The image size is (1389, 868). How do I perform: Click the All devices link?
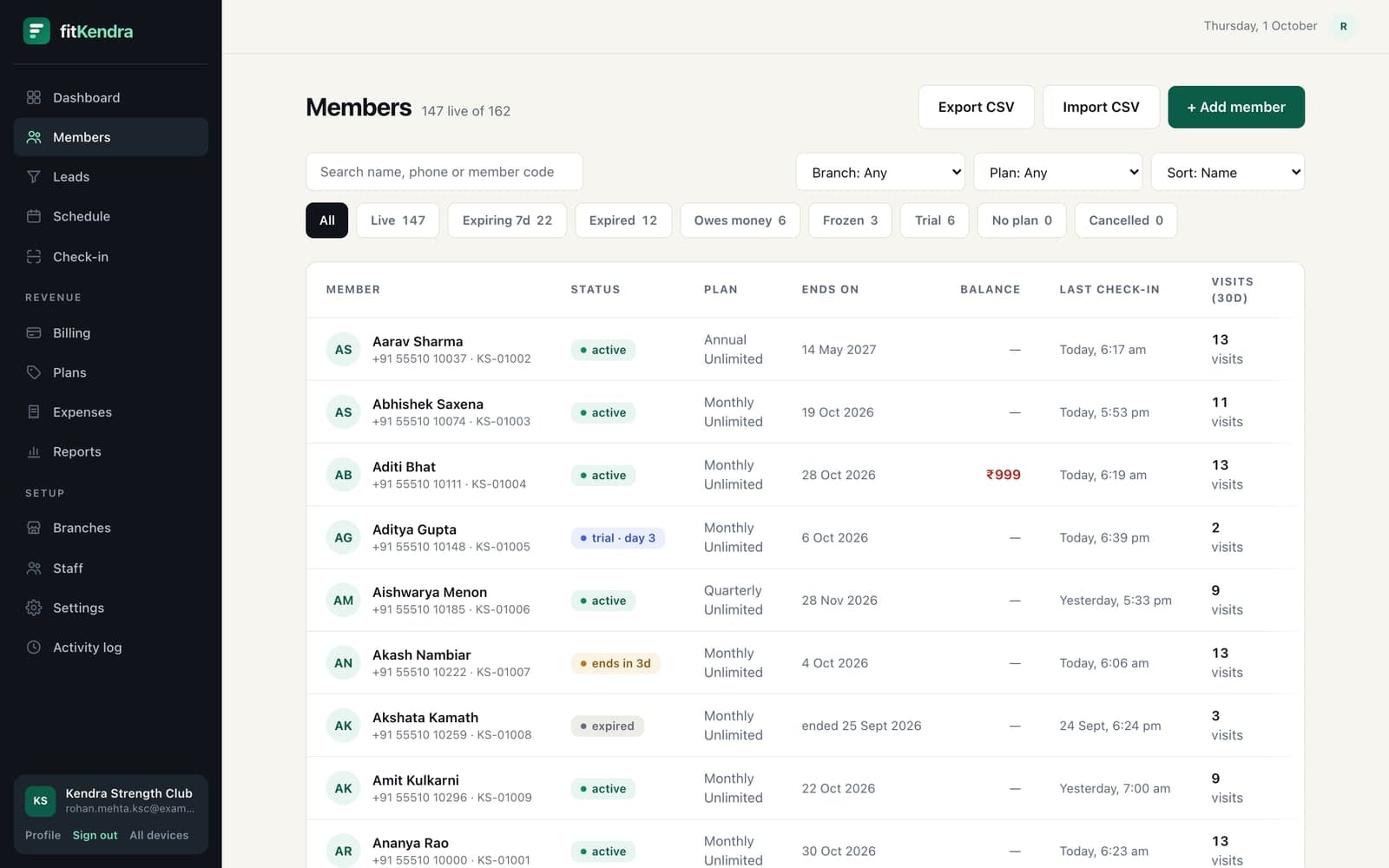coord(159,835)
